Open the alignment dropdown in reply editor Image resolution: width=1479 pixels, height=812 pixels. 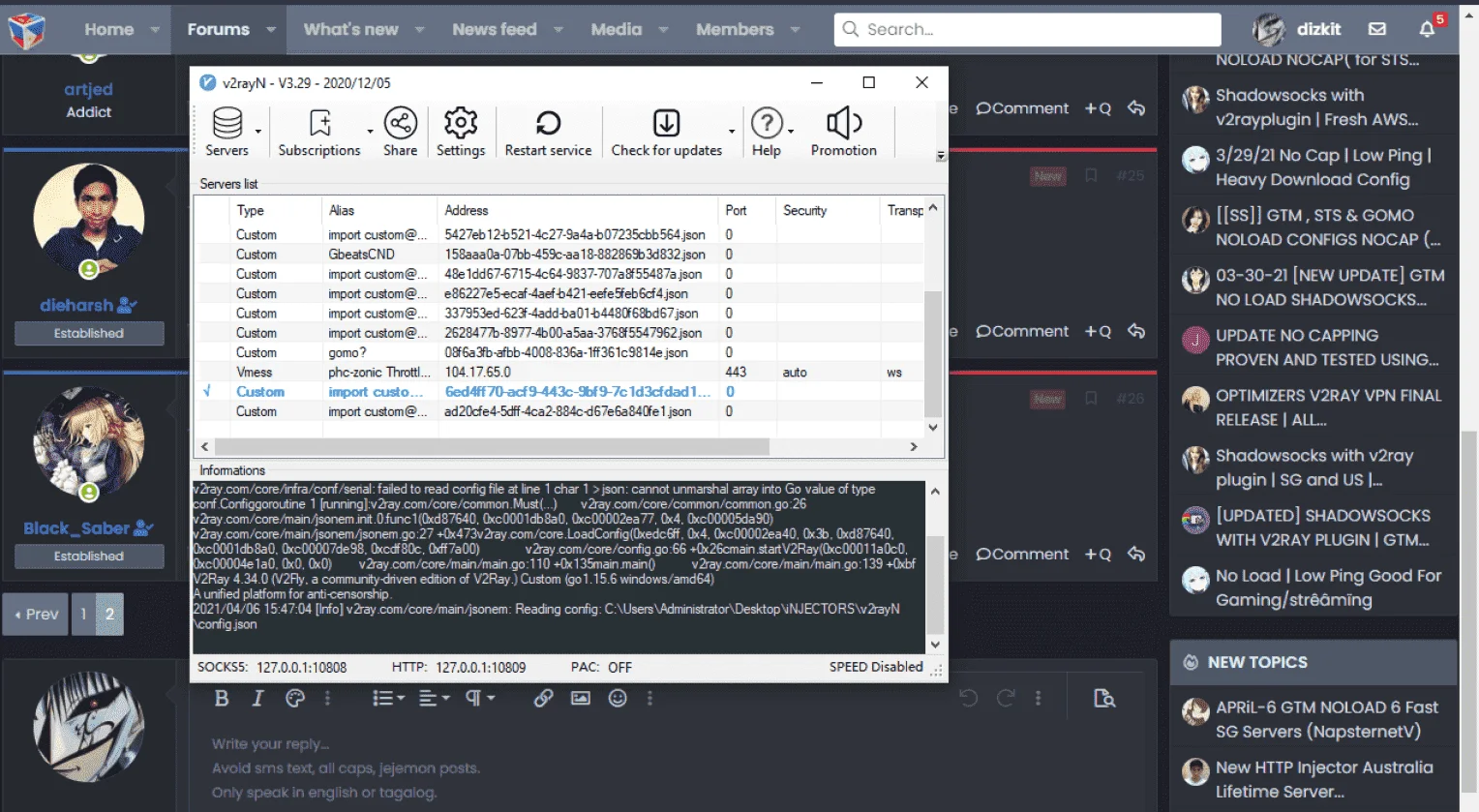point(435,699)
